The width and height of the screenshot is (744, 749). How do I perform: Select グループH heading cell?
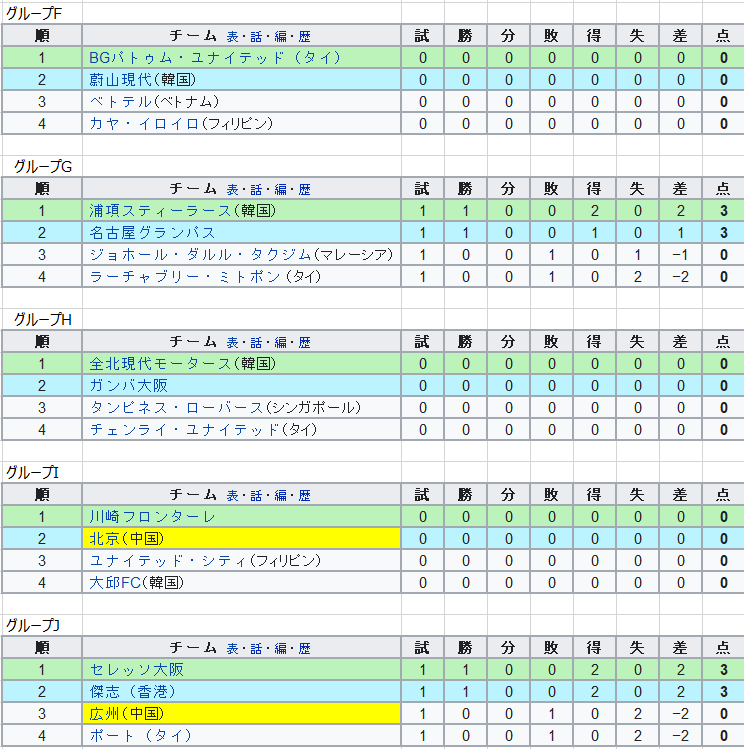42,319
